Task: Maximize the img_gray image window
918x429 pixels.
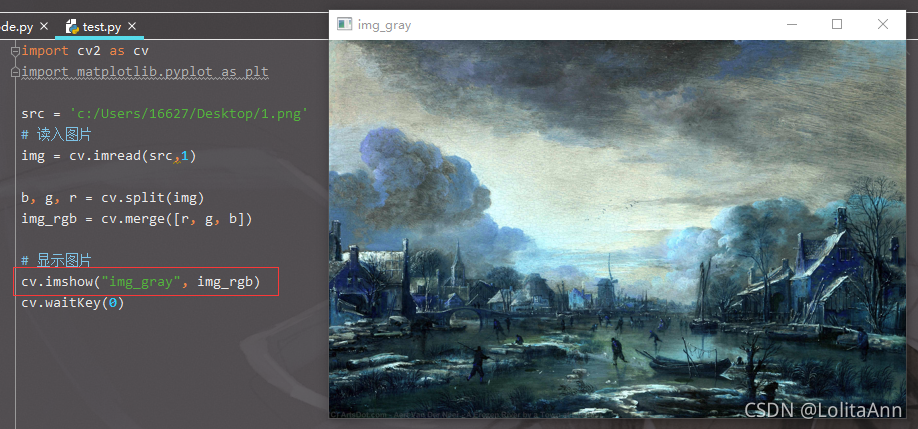Action: (837, 24)
